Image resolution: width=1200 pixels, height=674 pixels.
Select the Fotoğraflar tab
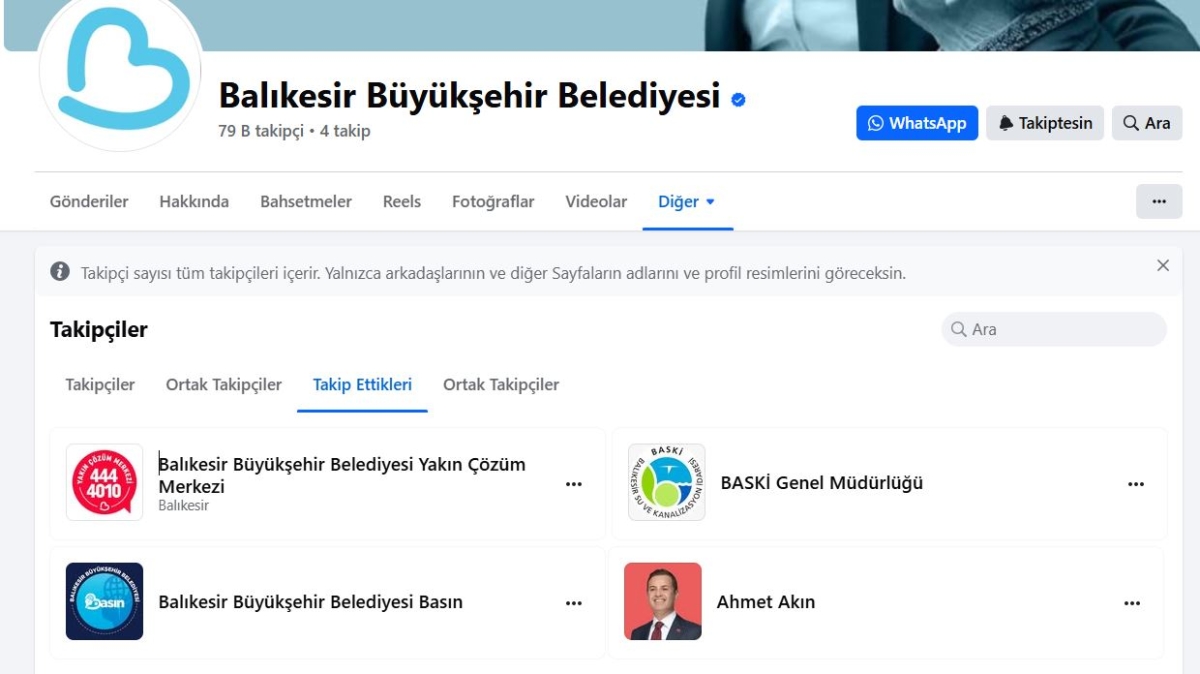coord(493,201)
